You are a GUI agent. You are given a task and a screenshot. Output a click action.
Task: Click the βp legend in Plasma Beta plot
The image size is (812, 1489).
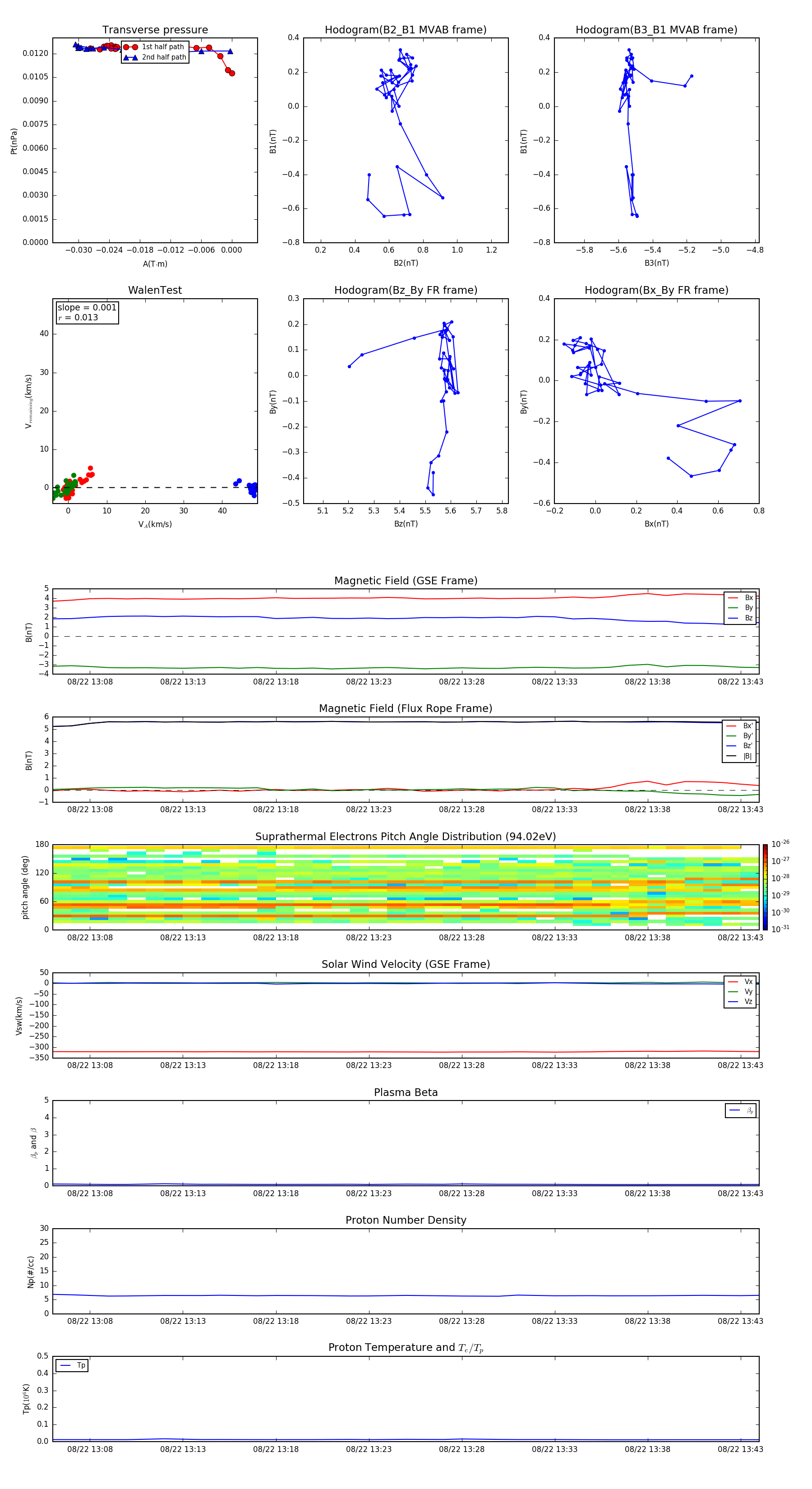tap(741, 1110)
